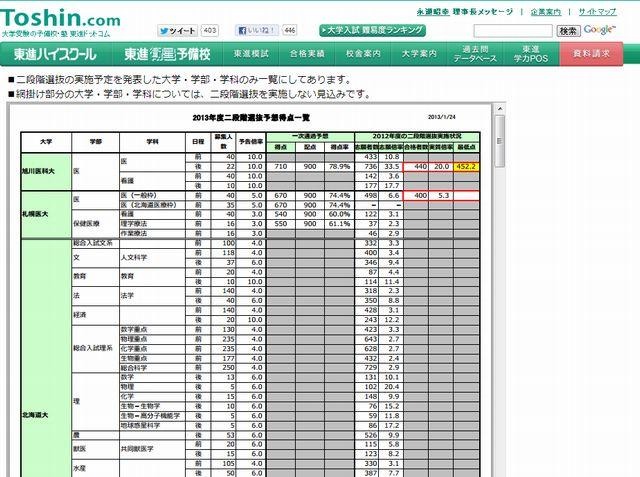The width and height of the screenshot is (640, 477).
Task: Click the red 資料請求 button
Action: [591, 54]
